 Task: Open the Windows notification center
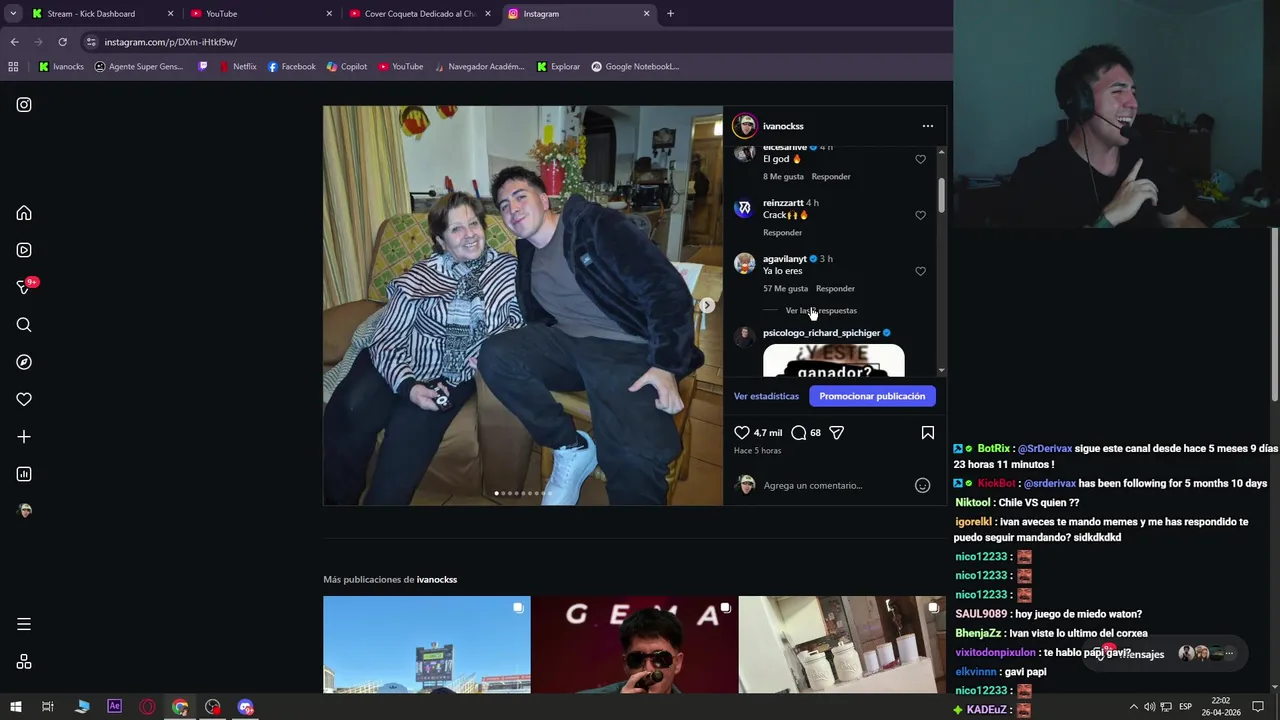[x=1258, y=707]
